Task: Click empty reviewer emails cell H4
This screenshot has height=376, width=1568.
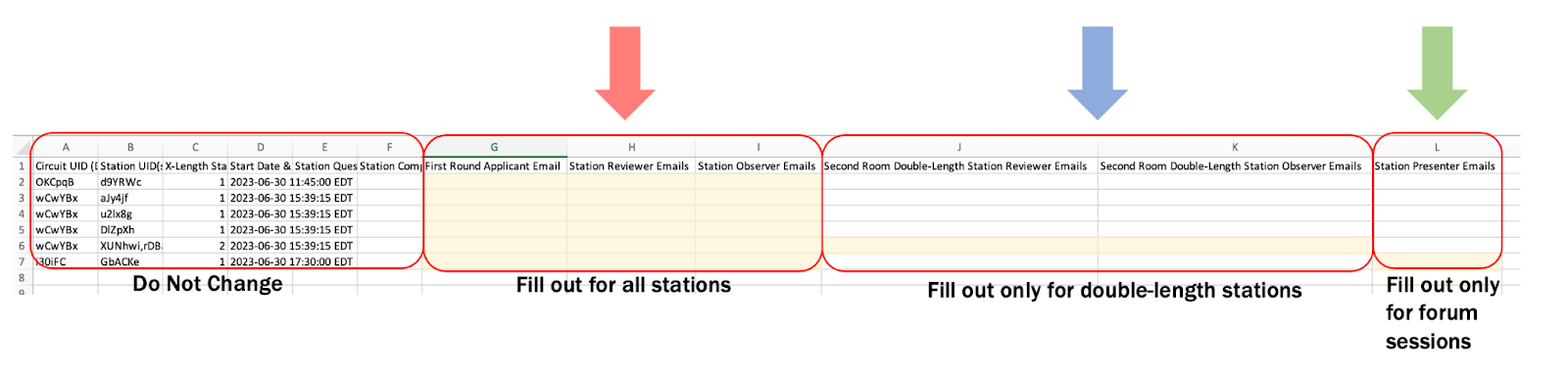Action: pyautogui.click(x=631, y=213)
